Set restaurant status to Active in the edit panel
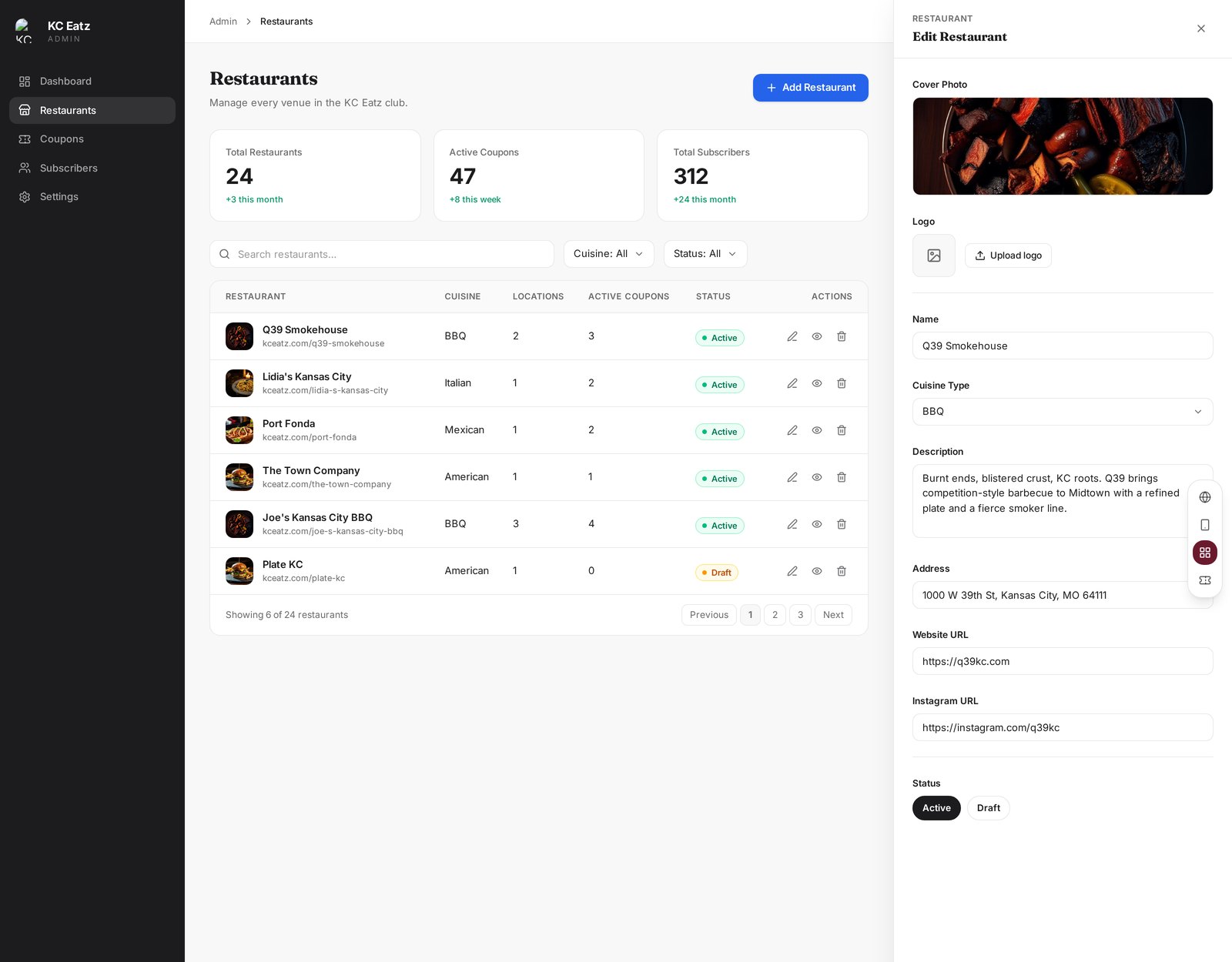The height and width of the screenshot is (962, 1232). click(936, 808)
